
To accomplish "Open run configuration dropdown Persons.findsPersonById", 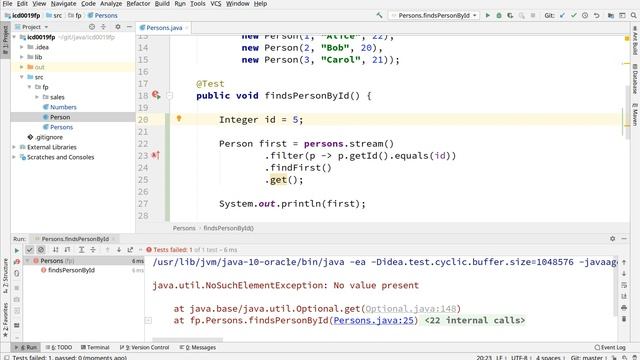I will coord(434,15).
